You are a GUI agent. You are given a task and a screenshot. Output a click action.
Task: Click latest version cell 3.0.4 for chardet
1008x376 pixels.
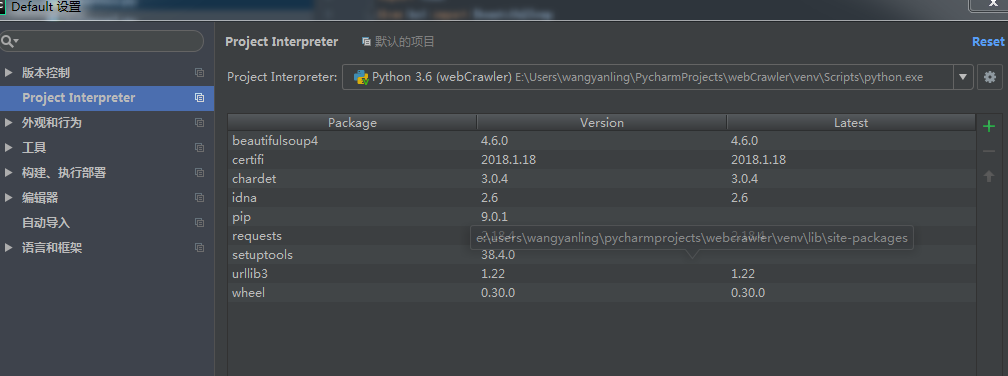click(744, 179)
